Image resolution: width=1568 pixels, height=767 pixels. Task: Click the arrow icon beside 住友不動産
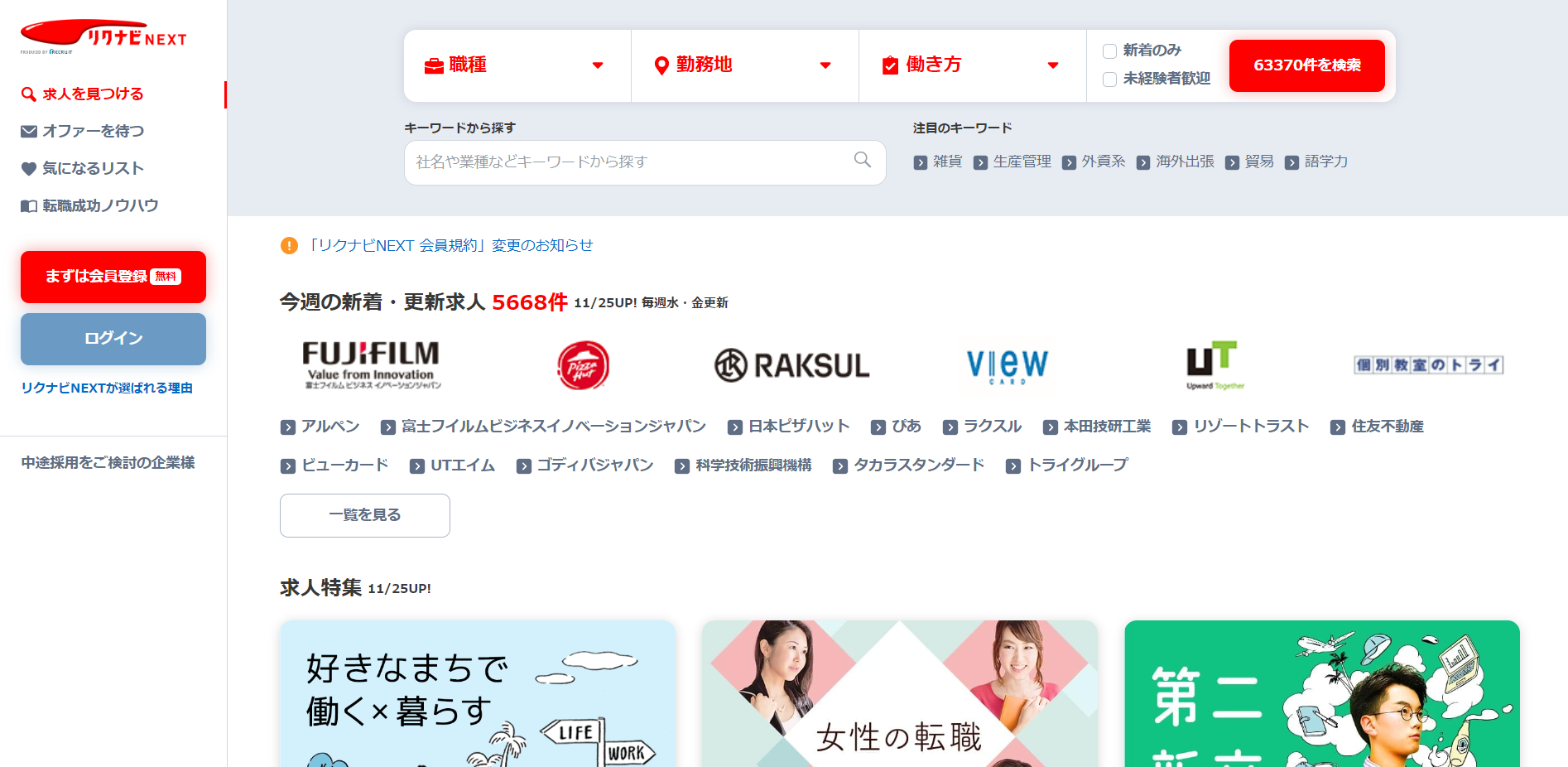[x=1338, y=427]
